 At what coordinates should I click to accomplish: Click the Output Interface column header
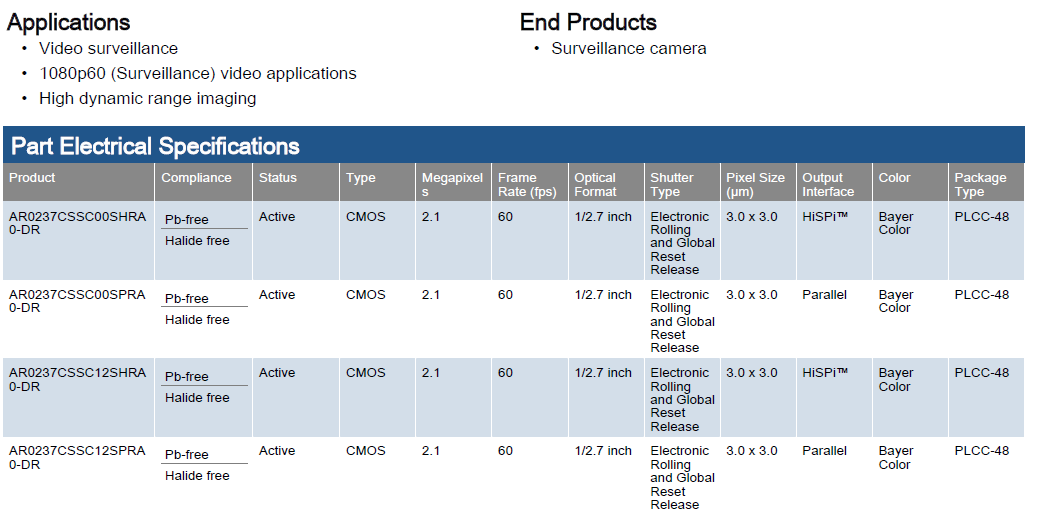coord(828,184)
